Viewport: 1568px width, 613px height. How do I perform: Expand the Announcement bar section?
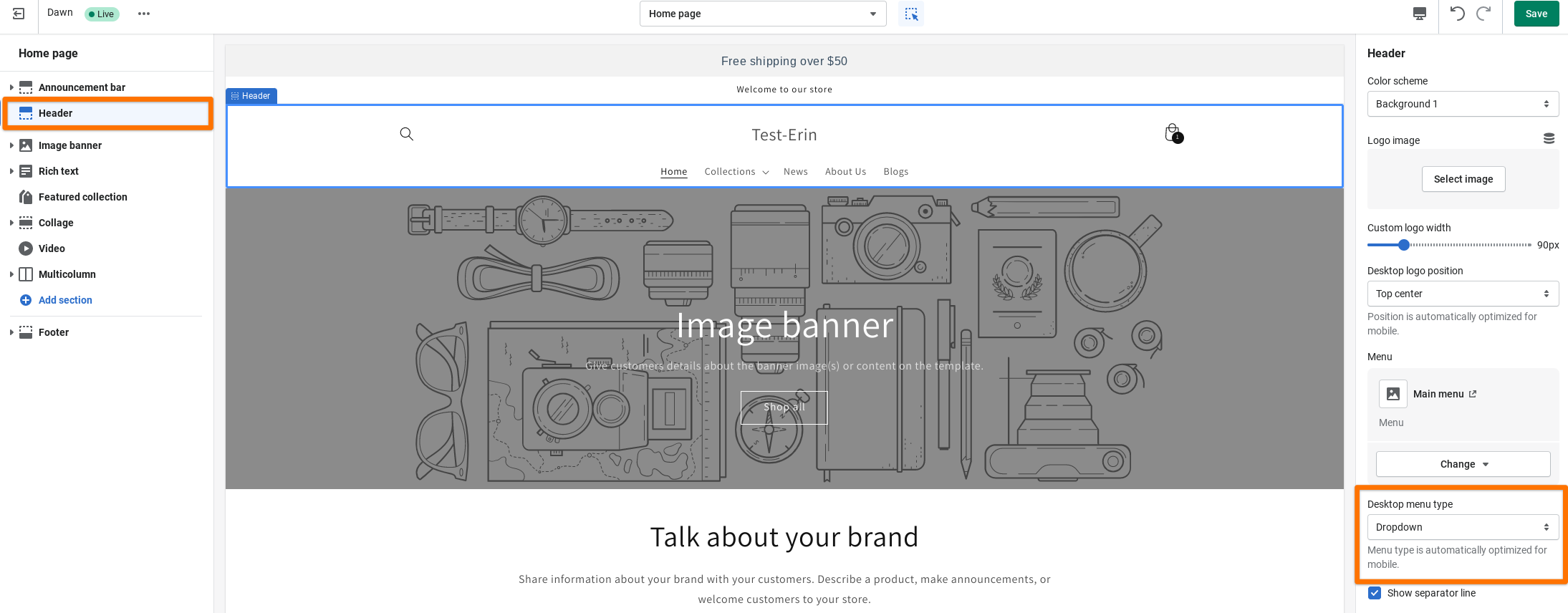coord(11,87)
